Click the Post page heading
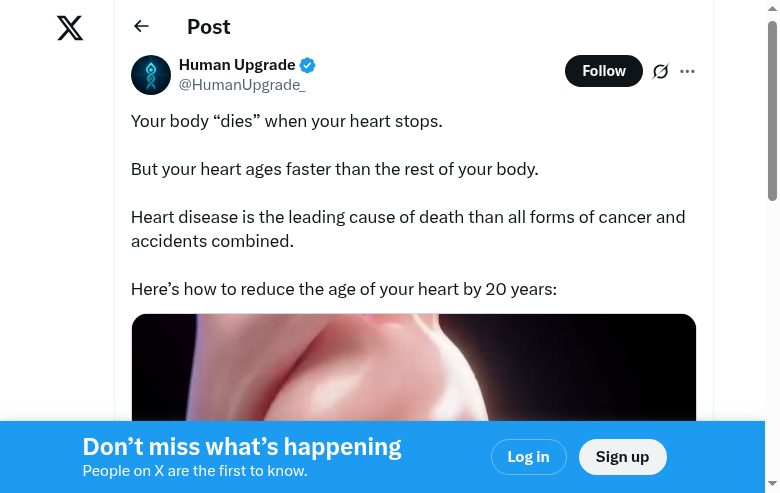Image resolution: width=780 pixels, height=493 pixels. pyautogui.click(x=209, y=27)
